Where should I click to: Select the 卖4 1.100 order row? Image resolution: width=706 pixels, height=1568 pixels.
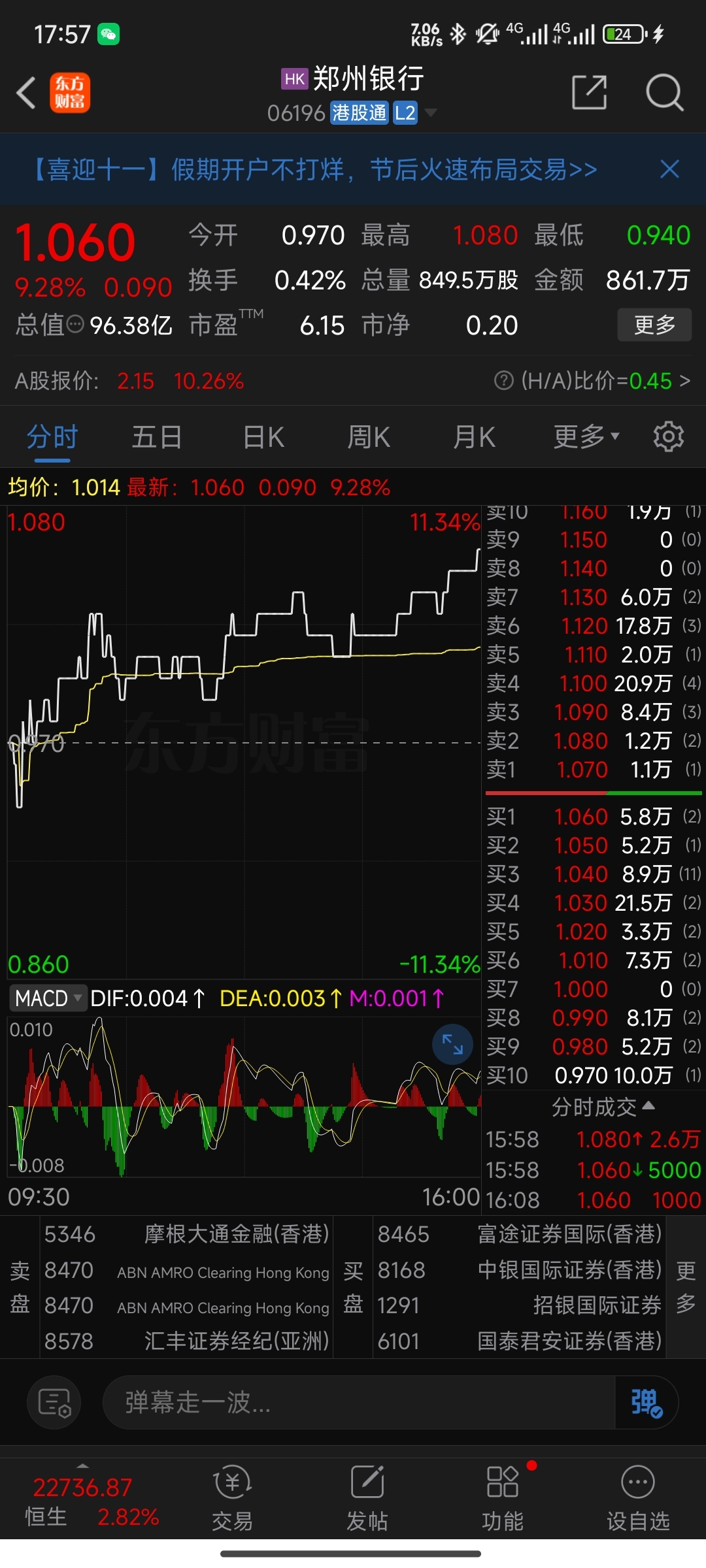point(594,683)
